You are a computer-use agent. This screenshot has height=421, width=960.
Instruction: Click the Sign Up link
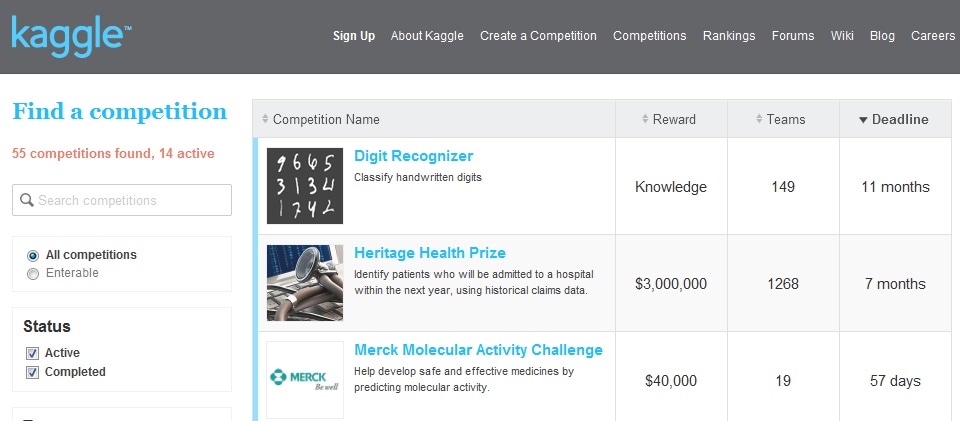pyautogui.click(x=354, y=36)
